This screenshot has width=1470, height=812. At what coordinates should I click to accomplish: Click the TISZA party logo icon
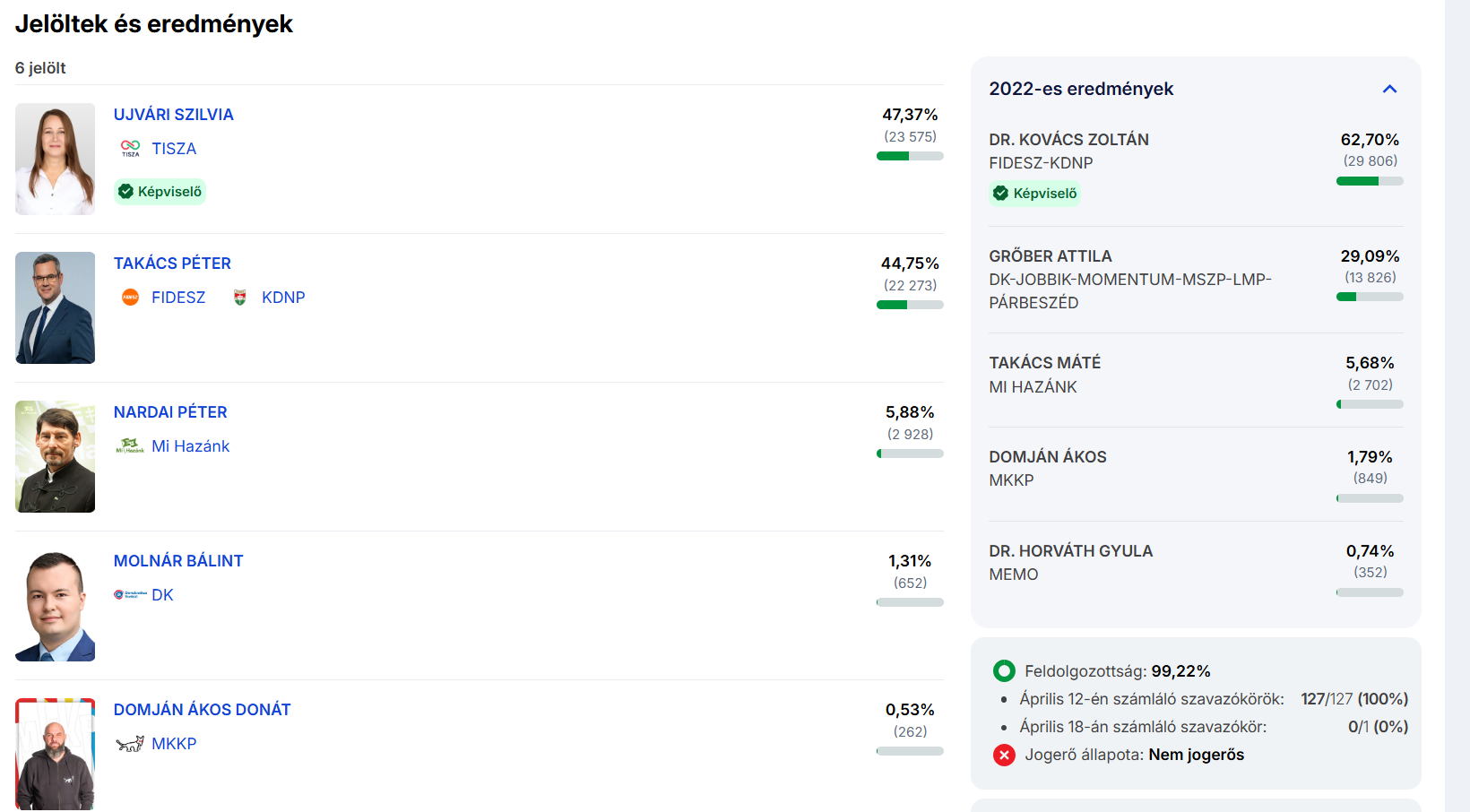click(x=130, y=148)
